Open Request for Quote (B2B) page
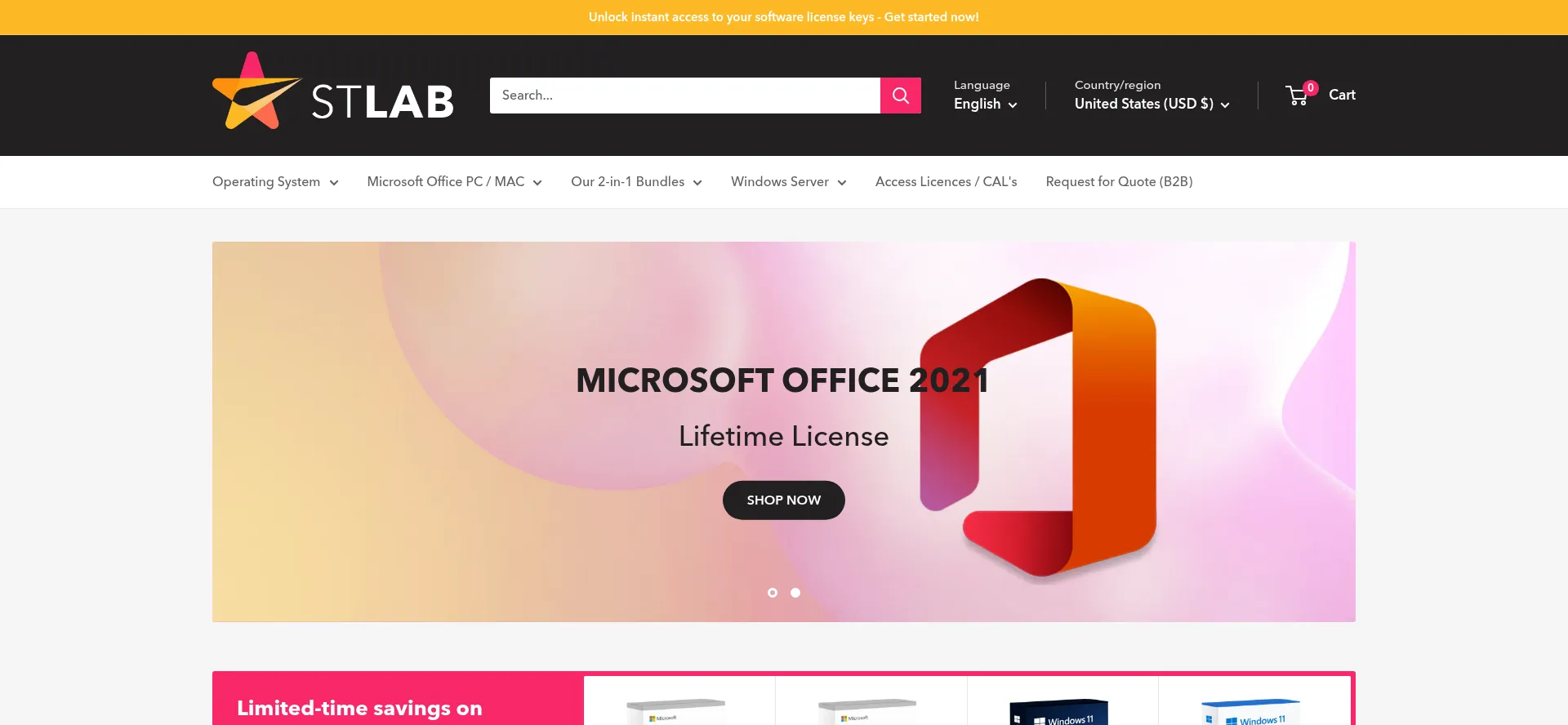 click(x=1119, y=182)
